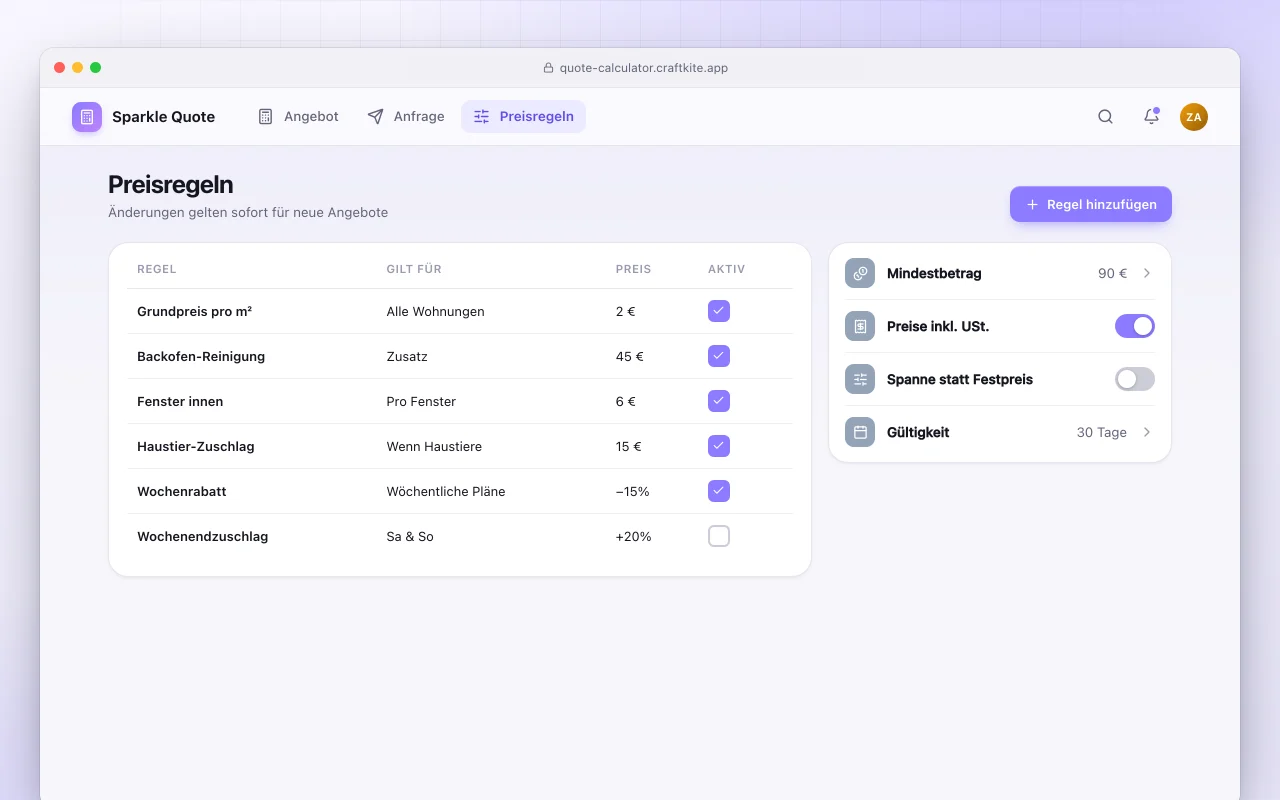The width and height of the screenshot is (1280, 800).
Task: Go to the Angebot tab
Action: point(298,117)
